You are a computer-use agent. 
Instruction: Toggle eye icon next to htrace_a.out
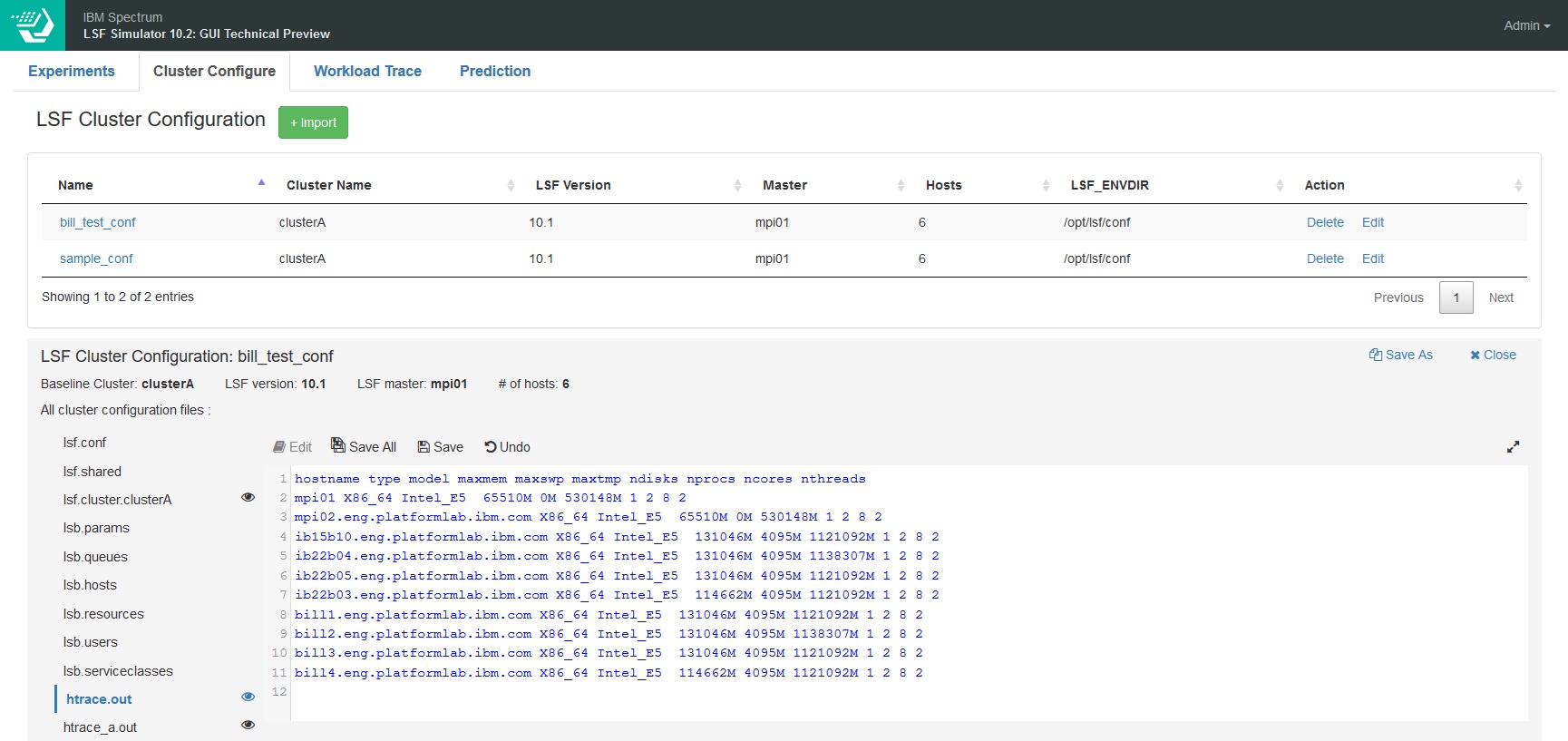coord(248,725)
